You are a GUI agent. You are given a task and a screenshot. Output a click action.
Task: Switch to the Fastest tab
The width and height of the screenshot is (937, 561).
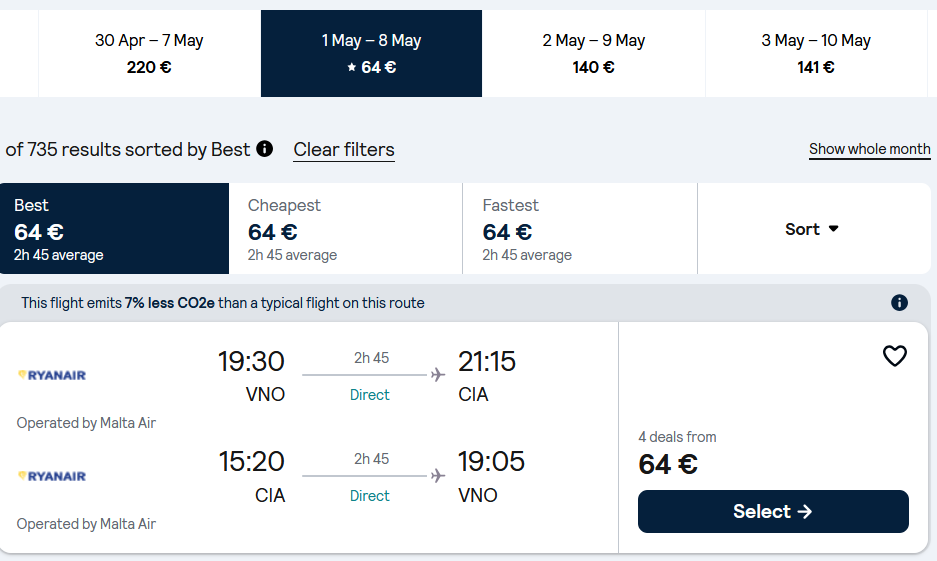[x=579, y=229]
